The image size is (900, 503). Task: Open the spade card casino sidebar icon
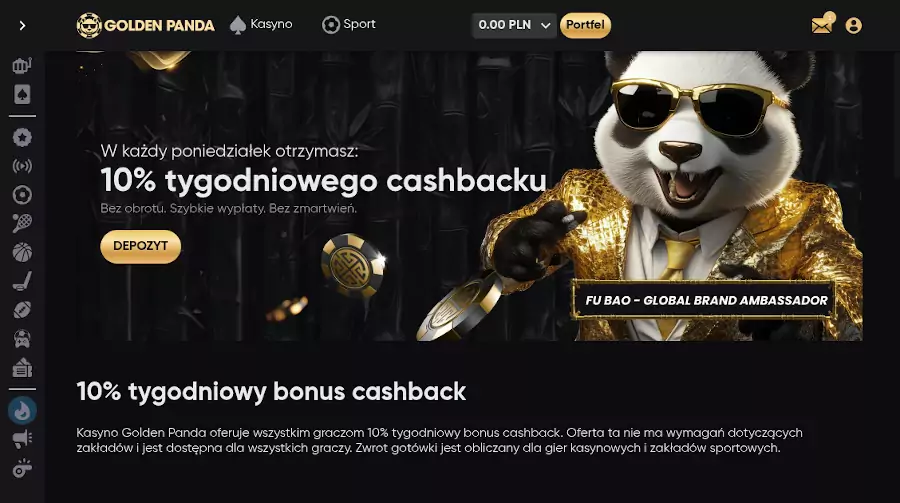22,94
